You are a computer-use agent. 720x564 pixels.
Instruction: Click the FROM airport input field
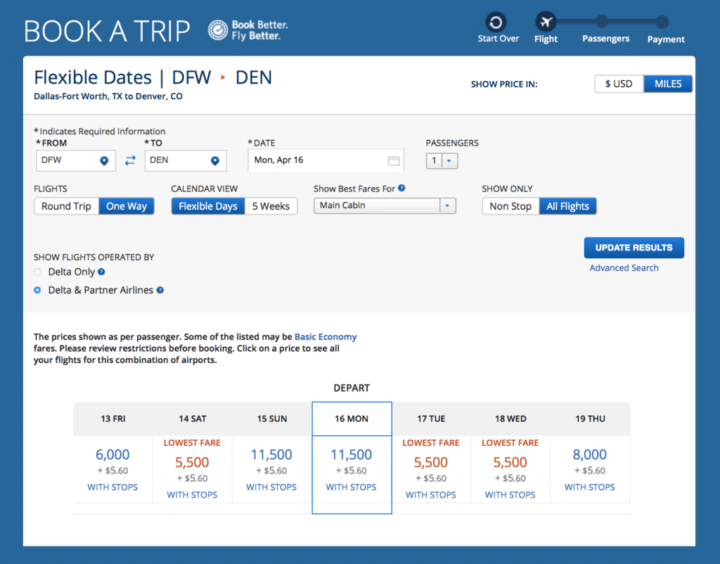tap(76, 160)
